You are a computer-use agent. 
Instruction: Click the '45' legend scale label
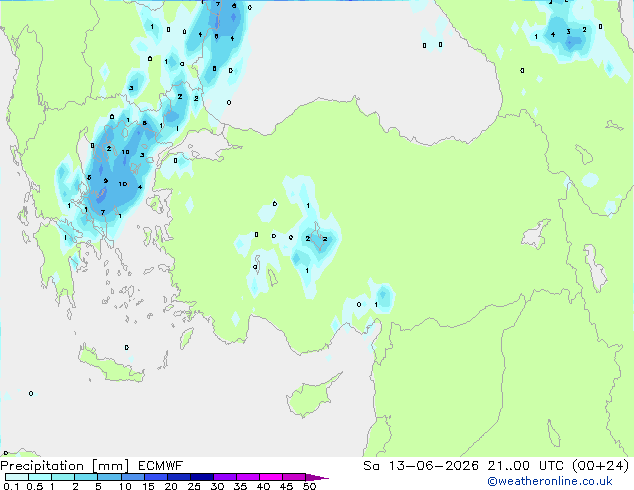tap(286, 486)
